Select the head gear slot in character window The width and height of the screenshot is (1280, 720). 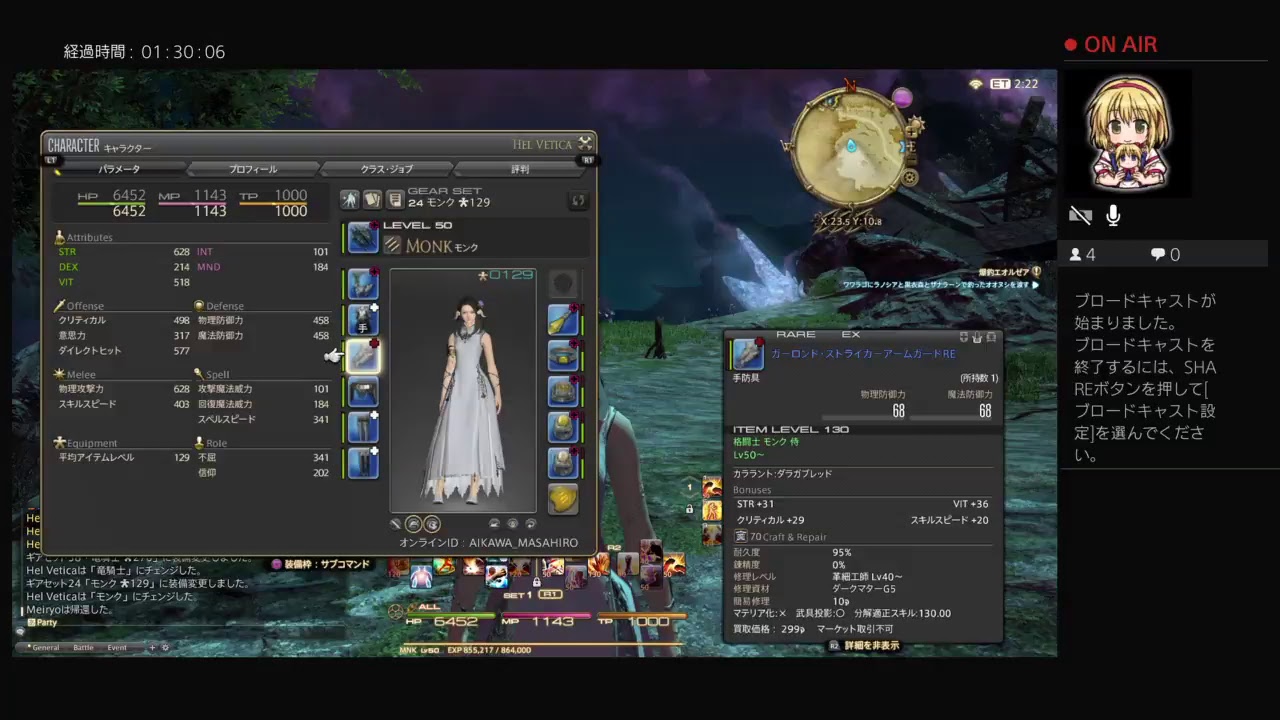coord(363,284)
